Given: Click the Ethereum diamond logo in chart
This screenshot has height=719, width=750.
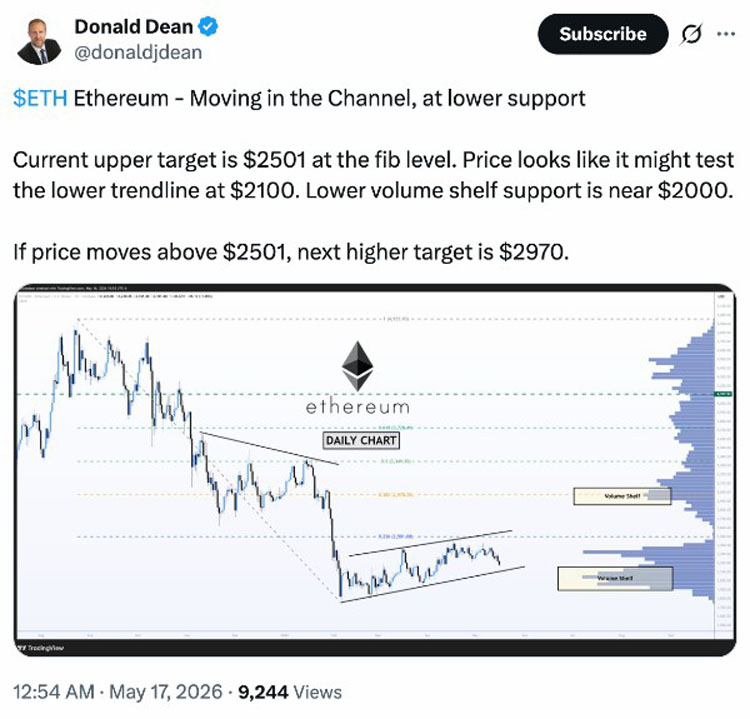Looking at the screenshot, I should tap(357, 366).
